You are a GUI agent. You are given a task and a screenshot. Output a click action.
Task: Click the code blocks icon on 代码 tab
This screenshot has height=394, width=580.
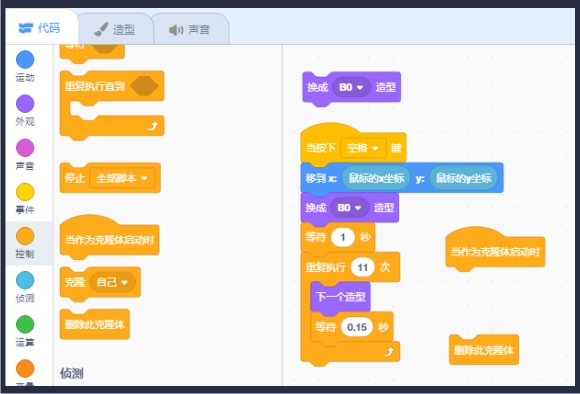point(26,28)
